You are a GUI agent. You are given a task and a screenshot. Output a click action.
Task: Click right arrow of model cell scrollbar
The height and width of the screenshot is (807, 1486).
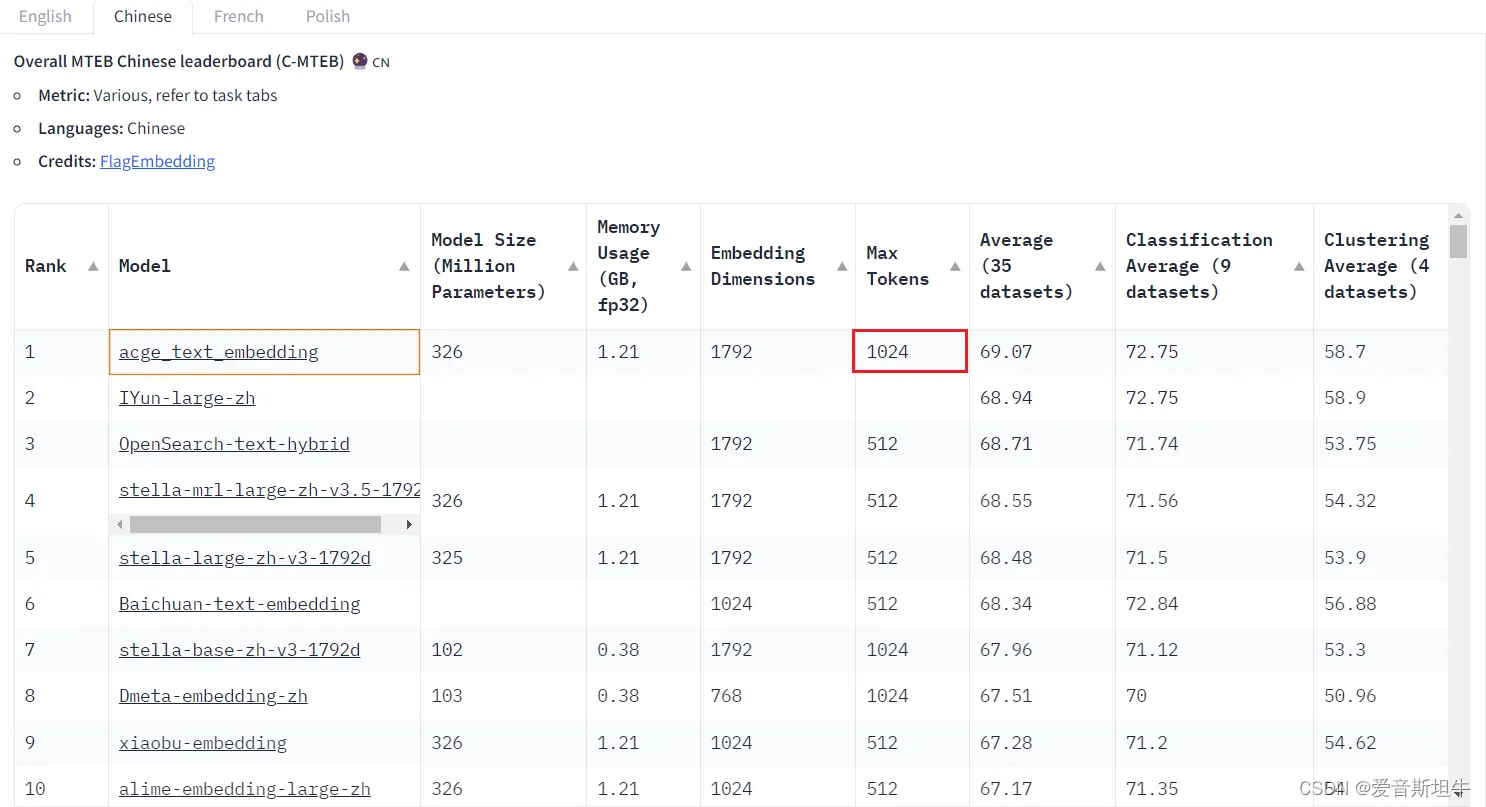pos(409,524)
